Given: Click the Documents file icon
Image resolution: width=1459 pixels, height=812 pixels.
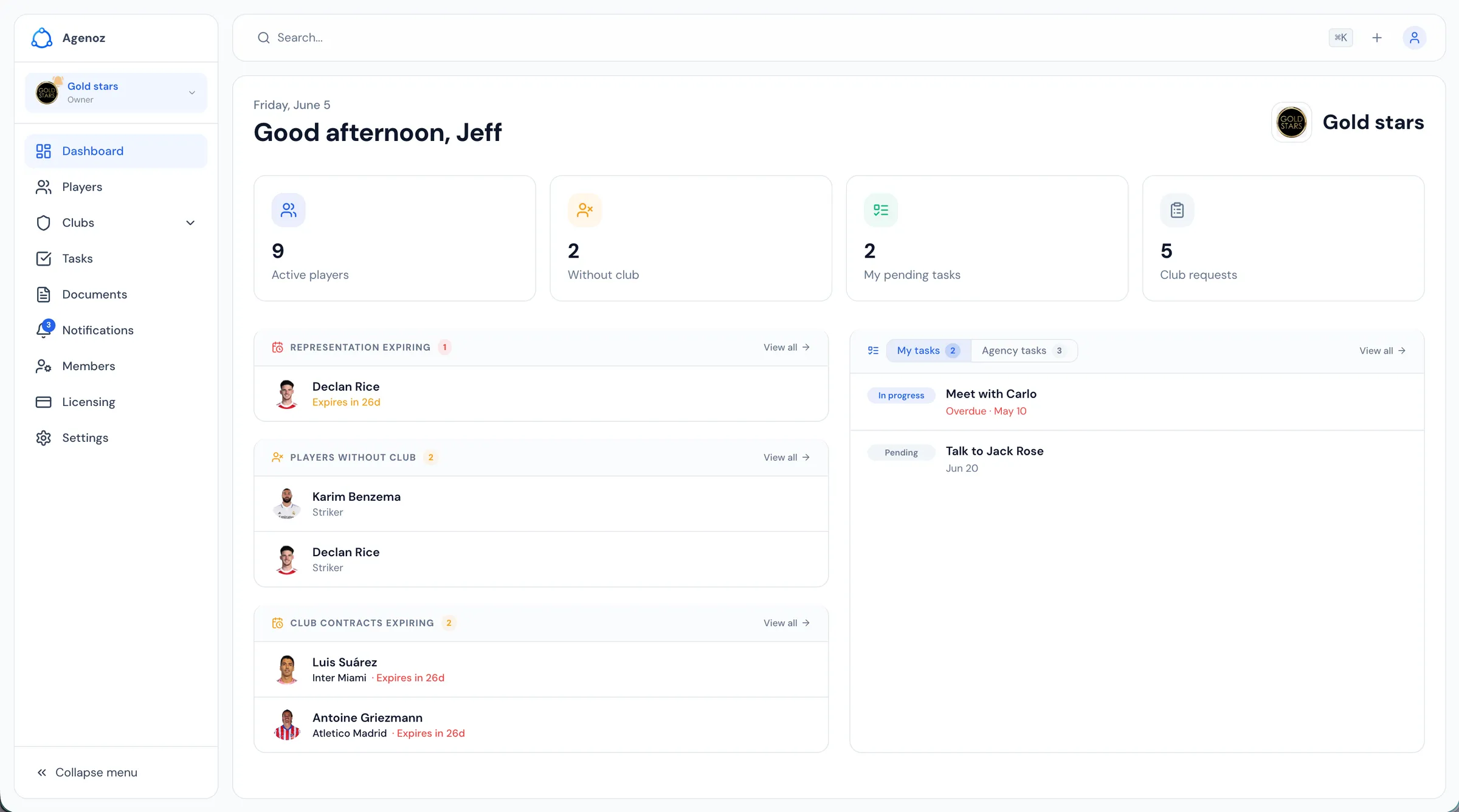Looking at the screenshot, I should [43, 294].
